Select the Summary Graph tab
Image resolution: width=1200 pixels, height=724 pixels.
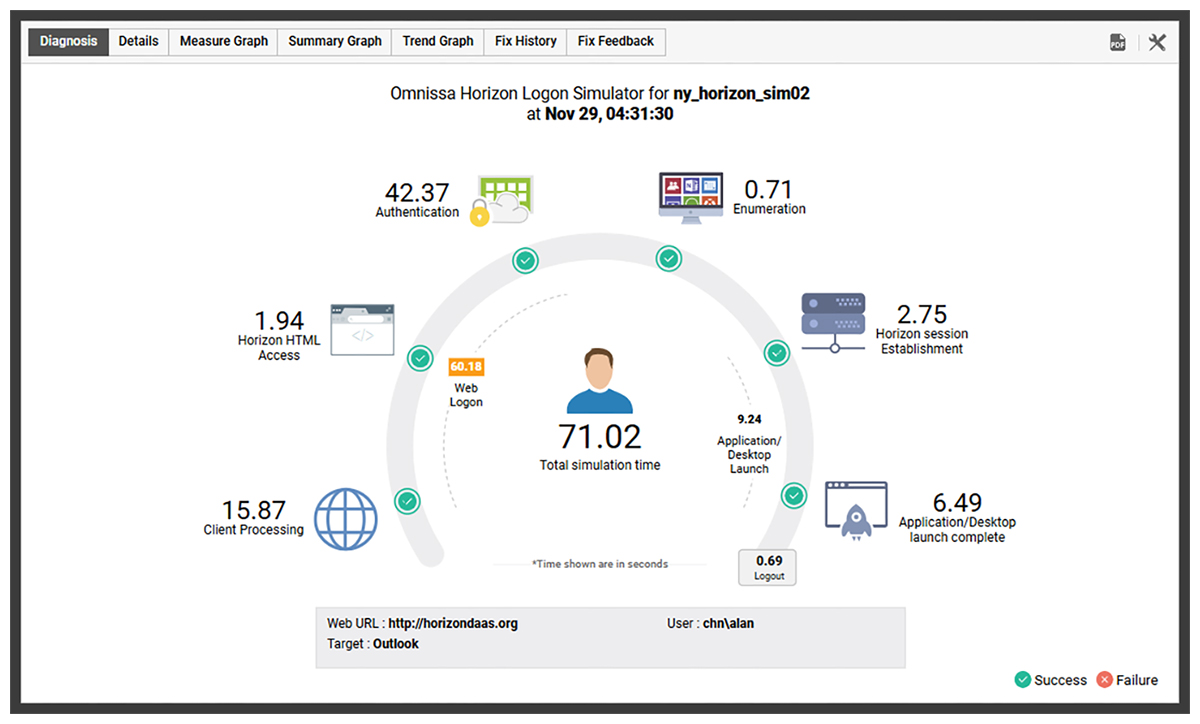[335, 41]
